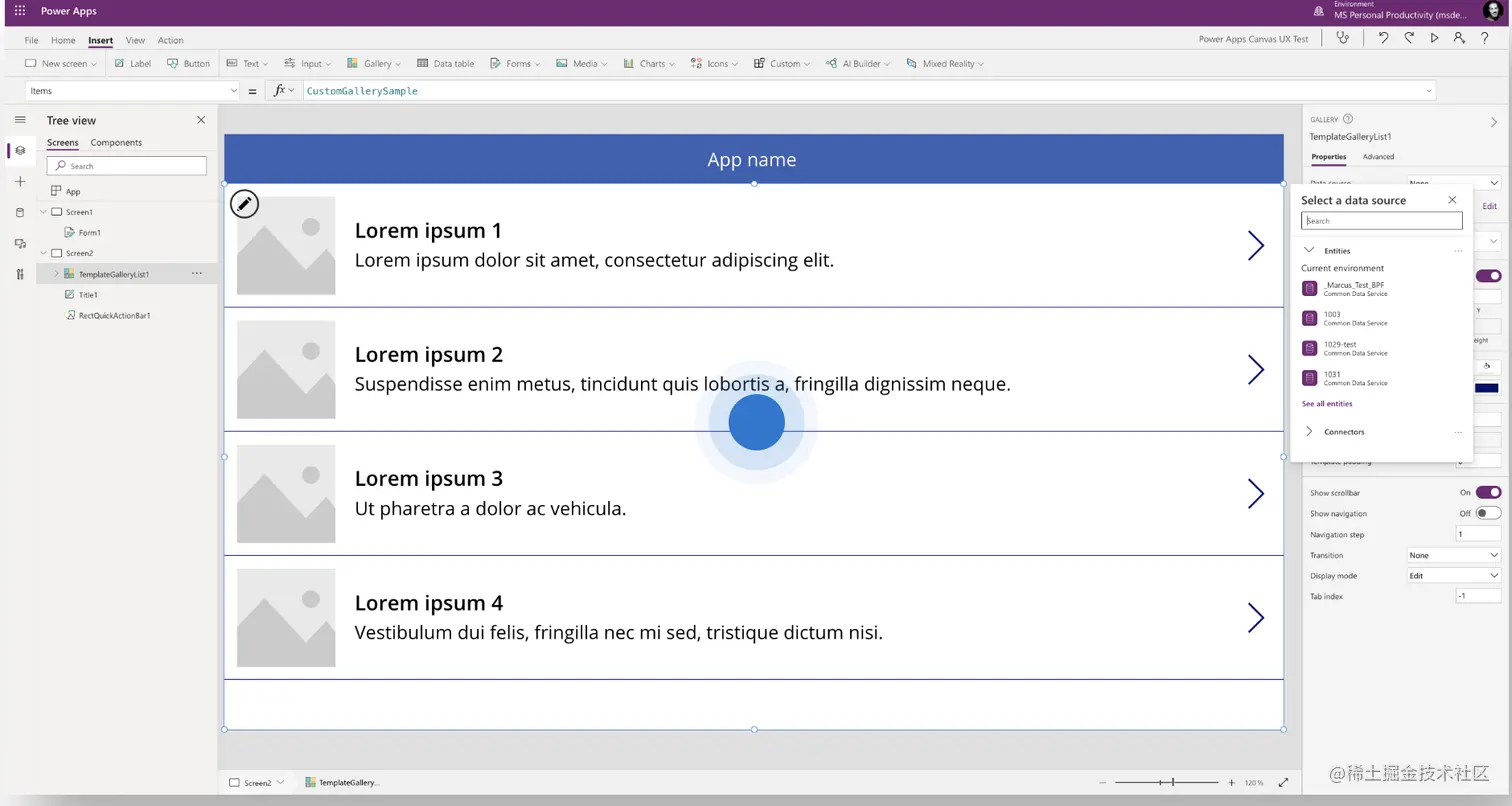
Task: Click the Edit fields link
Action: click(1489, 206)
